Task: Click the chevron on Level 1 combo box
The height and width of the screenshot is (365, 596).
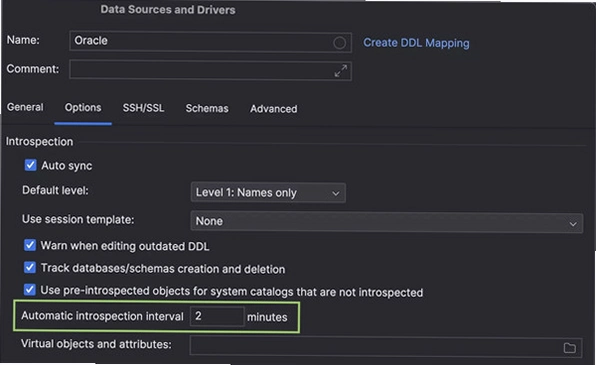Action: (x=336, y=194)
